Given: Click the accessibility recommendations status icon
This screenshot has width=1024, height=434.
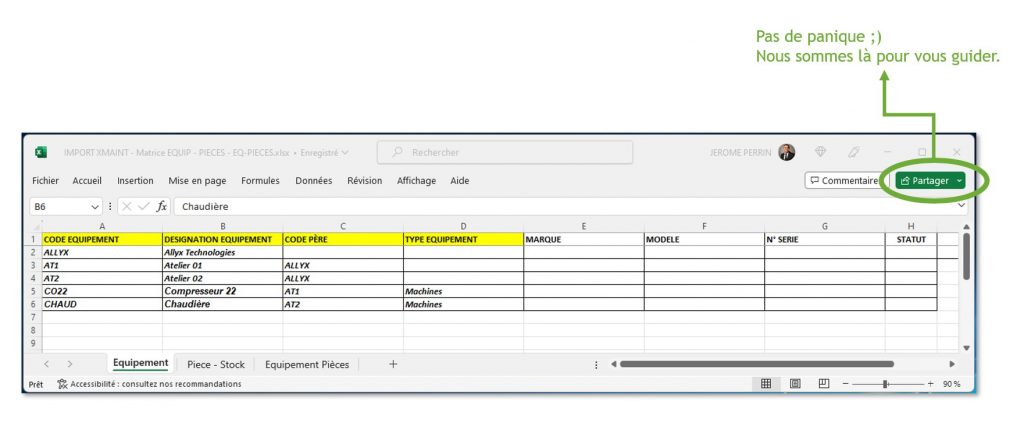Looking at the screenshot, I should tap(62, 384).
